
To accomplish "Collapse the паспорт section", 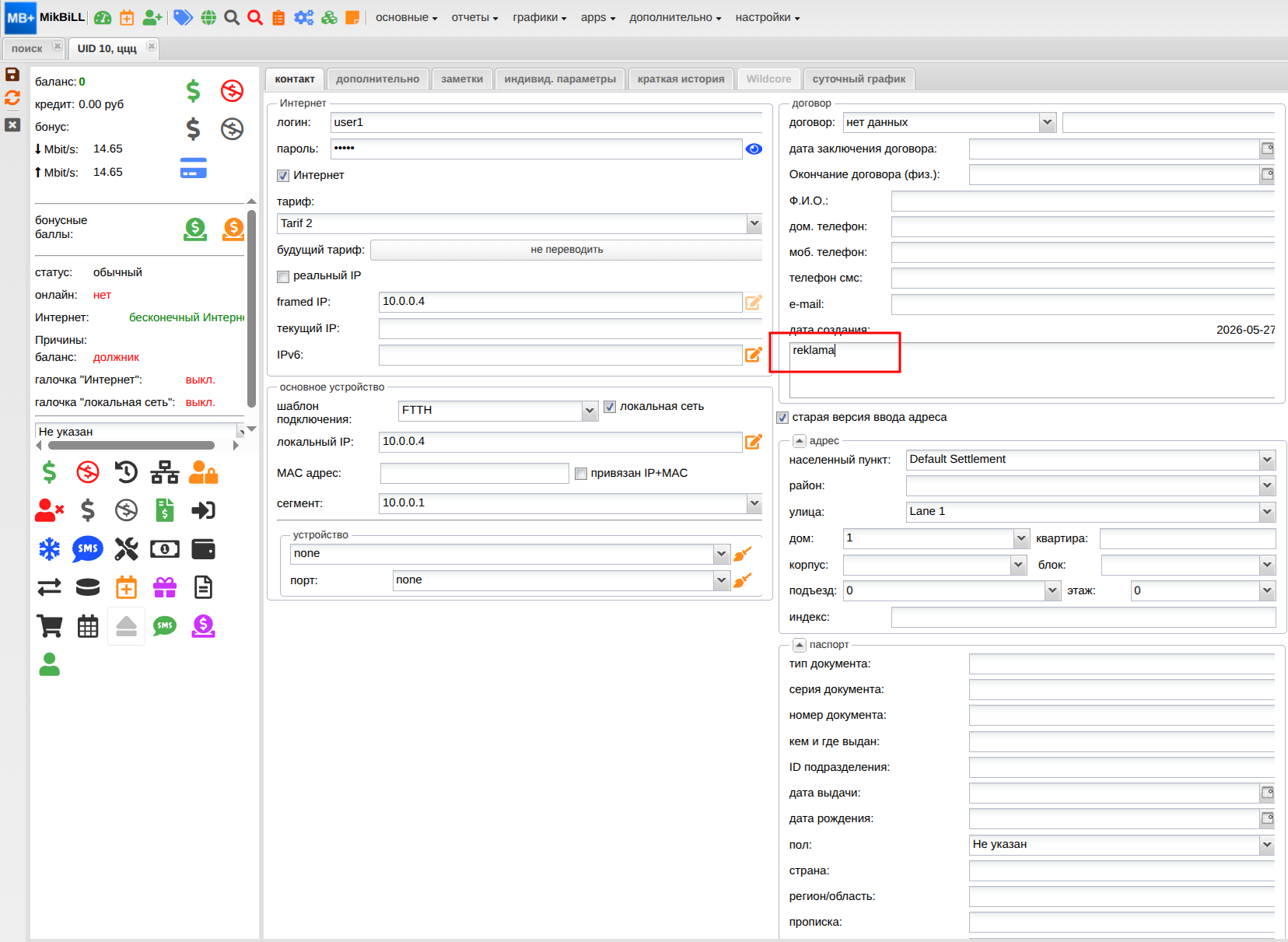I will point(800,645).
